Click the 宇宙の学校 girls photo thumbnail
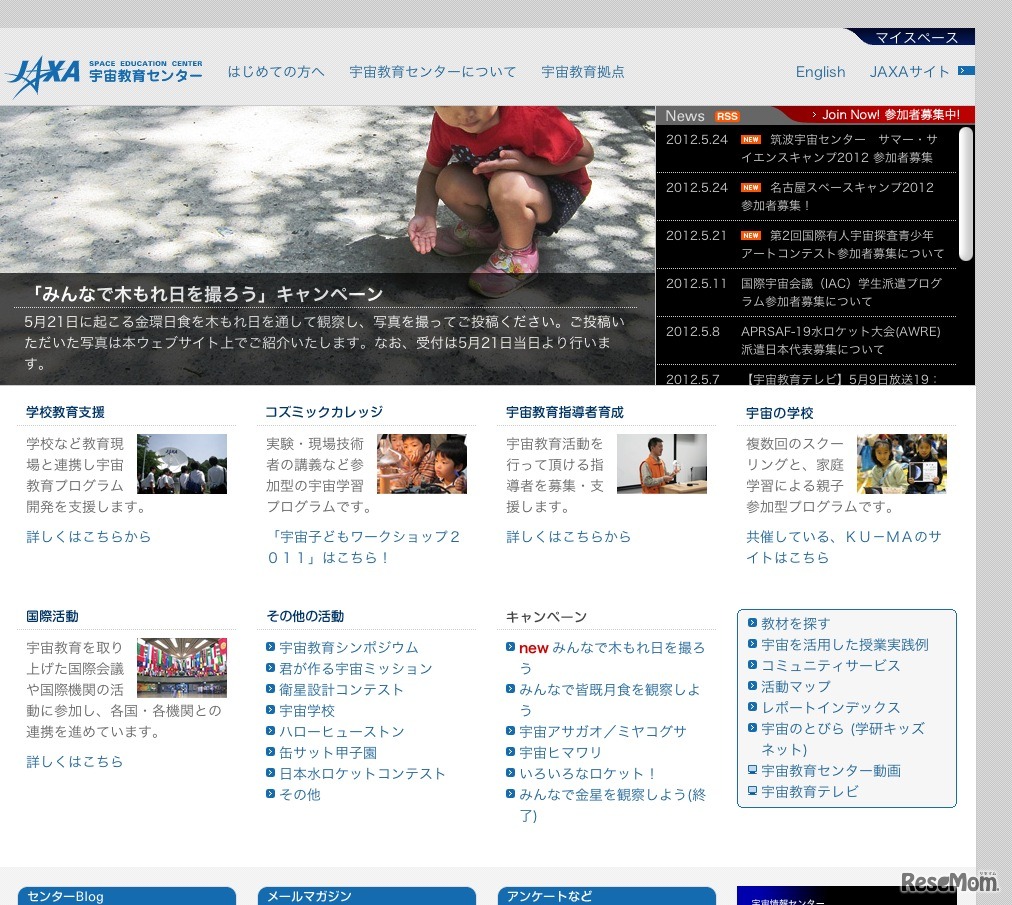This screenshot has height=905, width=1012. click(x=902, y=464)
